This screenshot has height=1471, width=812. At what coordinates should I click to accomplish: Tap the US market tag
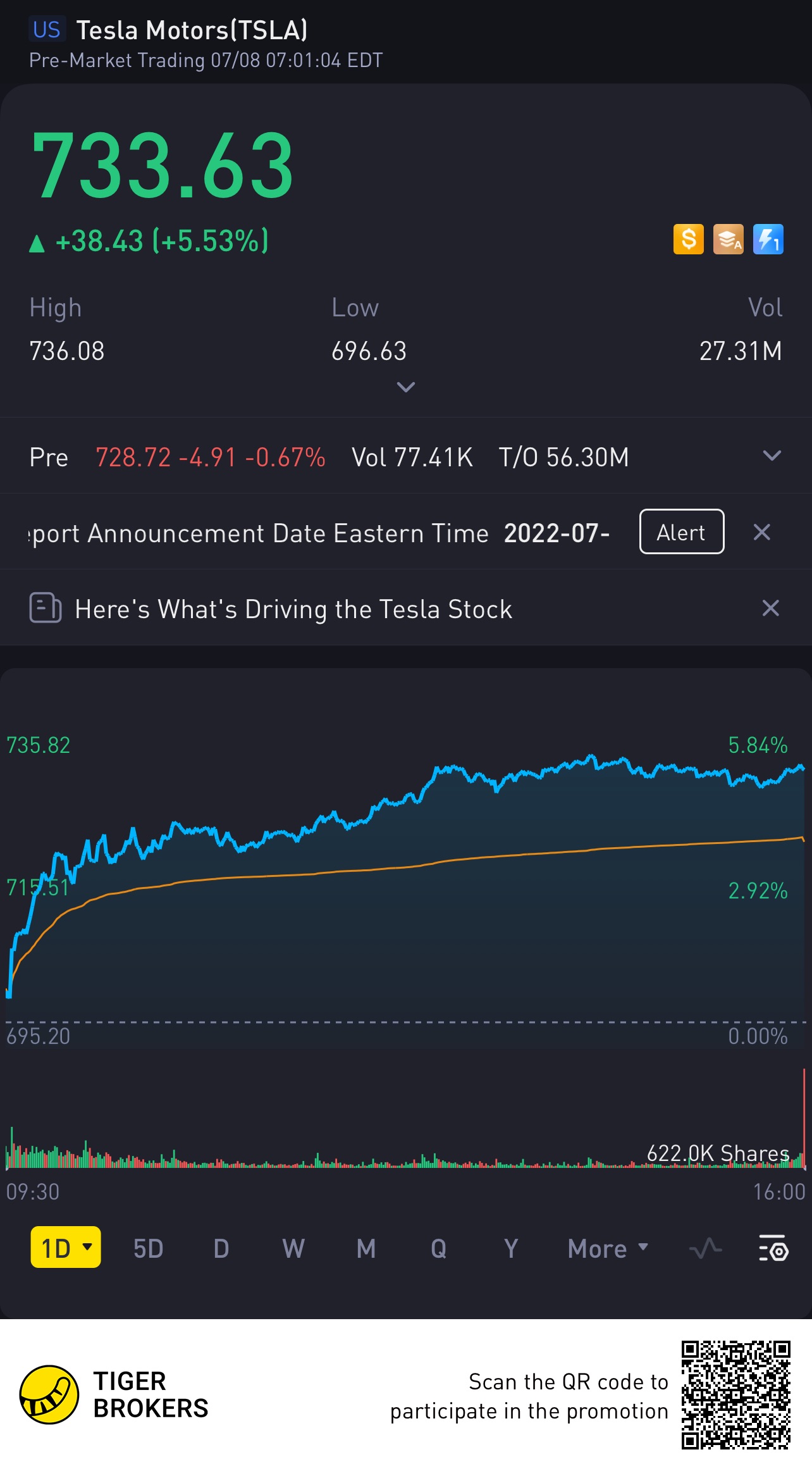coord(46,30)
